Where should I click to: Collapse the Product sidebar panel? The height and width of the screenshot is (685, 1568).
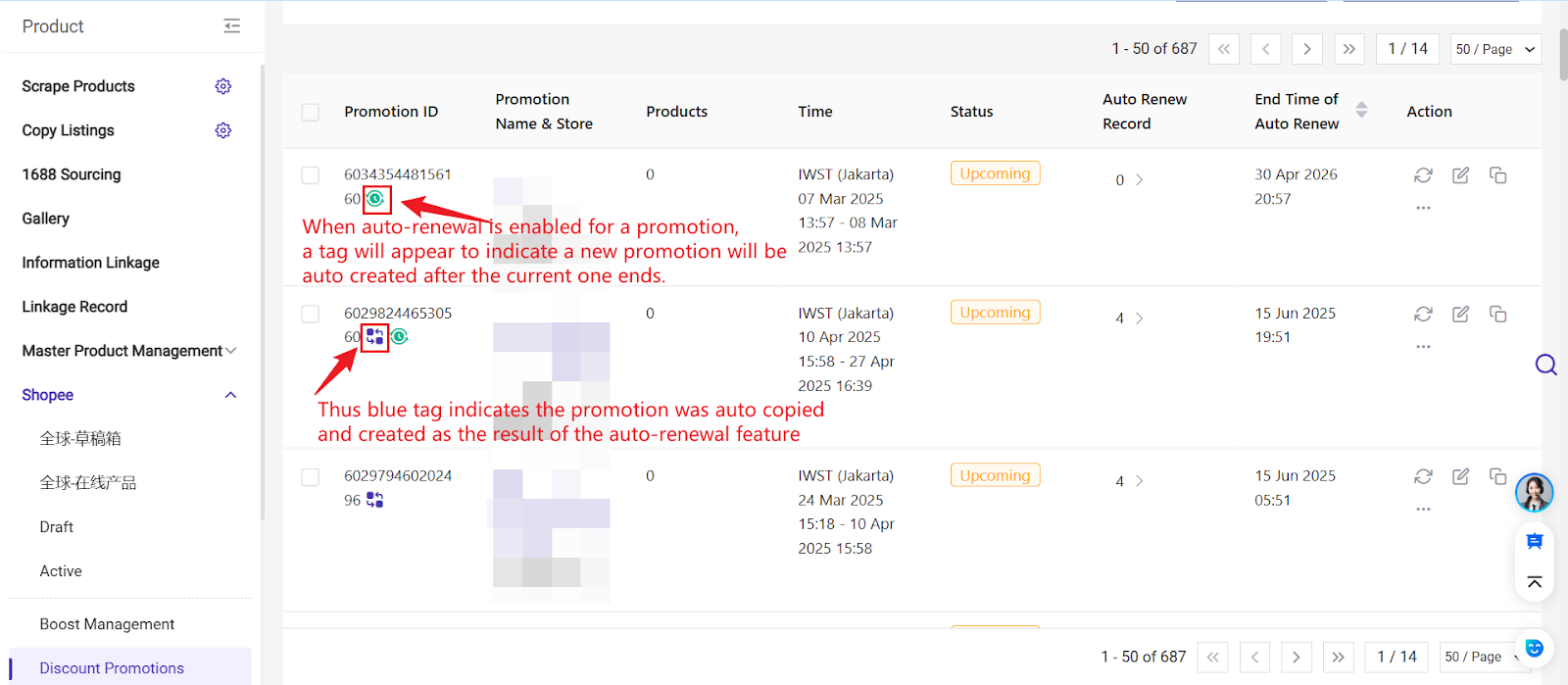[232, 26]
